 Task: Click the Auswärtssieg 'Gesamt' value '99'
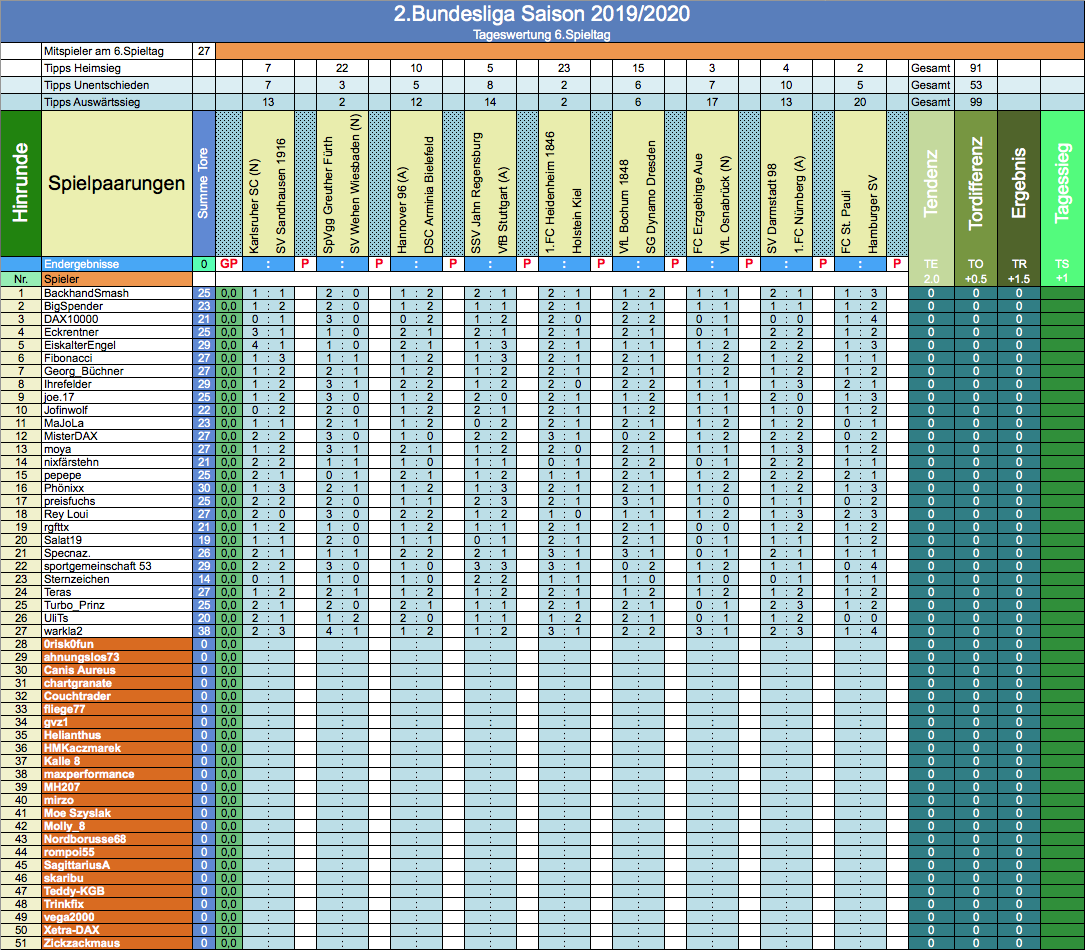976,102
